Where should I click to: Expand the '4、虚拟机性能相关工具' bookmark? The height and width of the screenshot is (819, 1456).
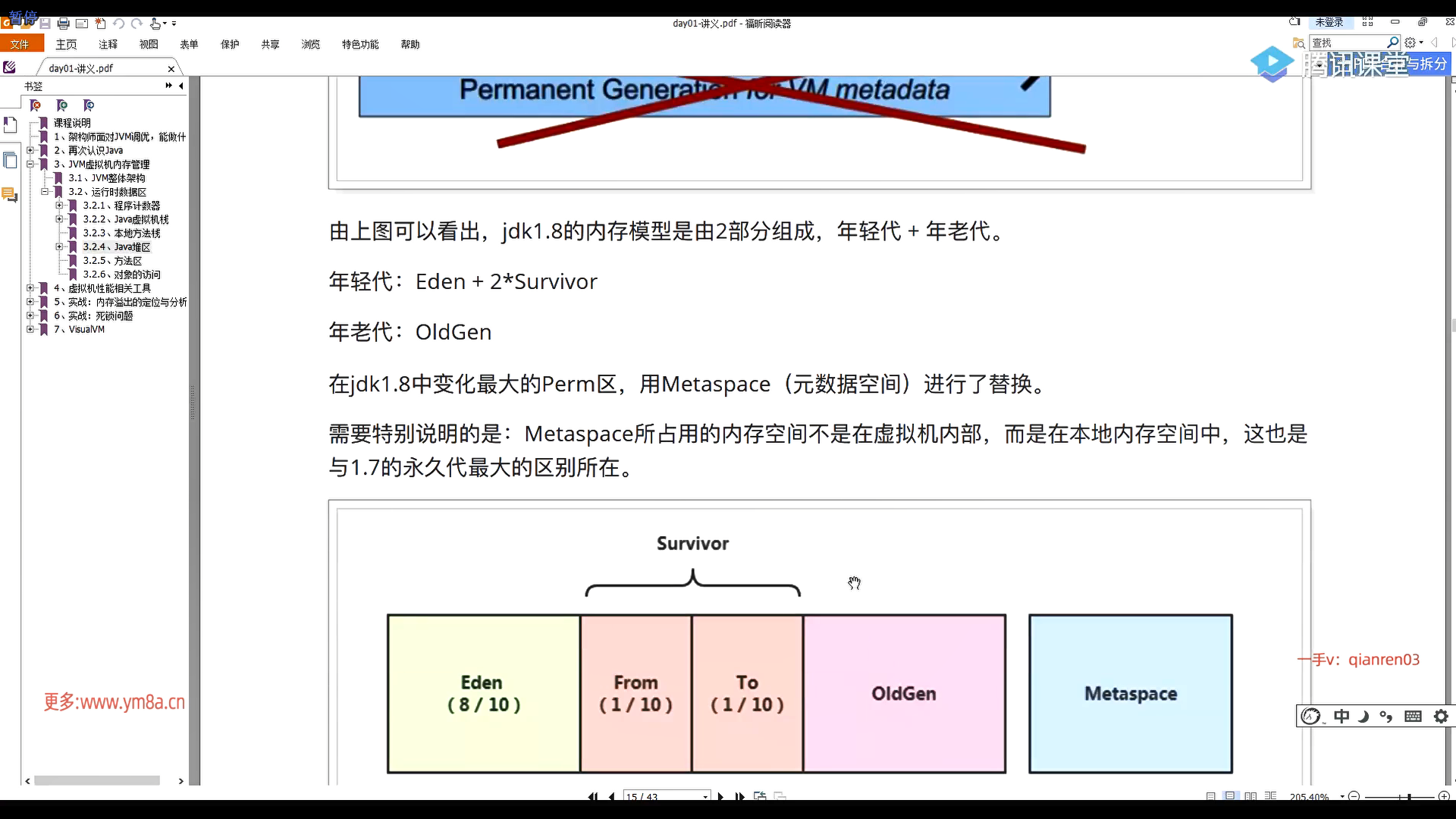[30, 288]
